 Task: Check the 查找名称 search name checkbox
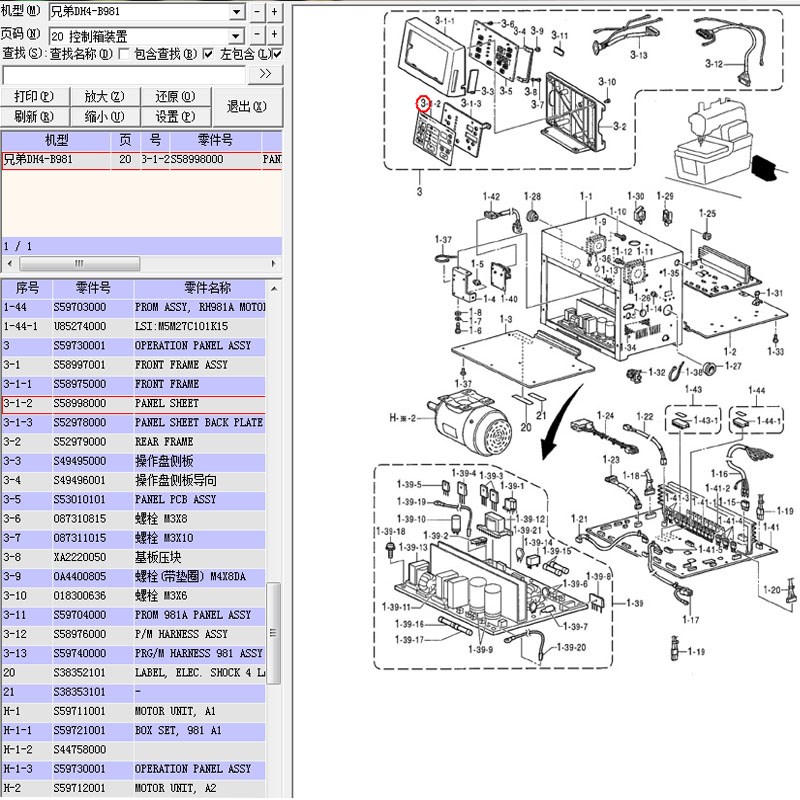coord(124,53)
